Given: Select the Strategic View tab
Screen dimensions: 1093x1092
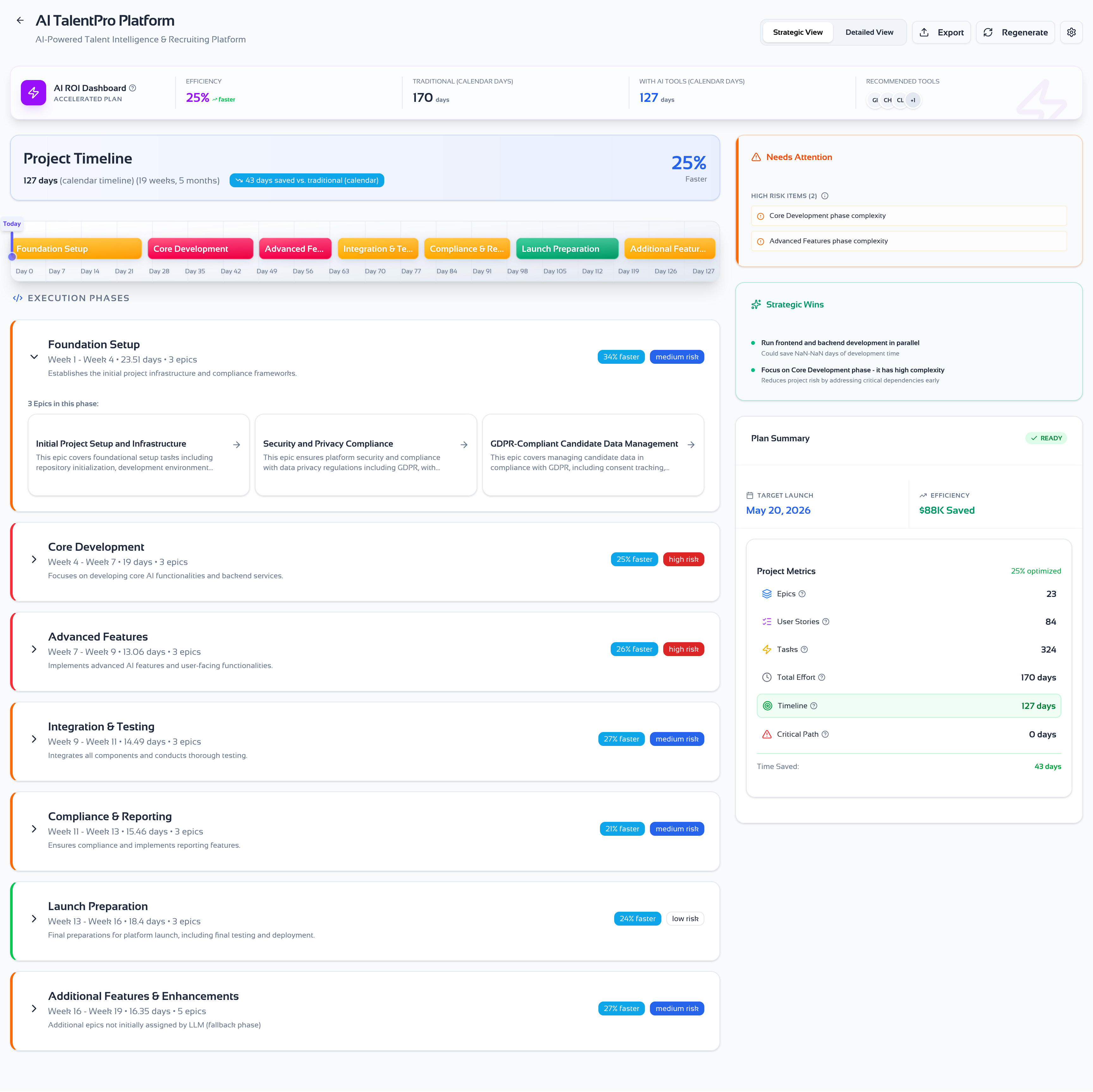Looking at the screenshot, I should coord(798,32).
